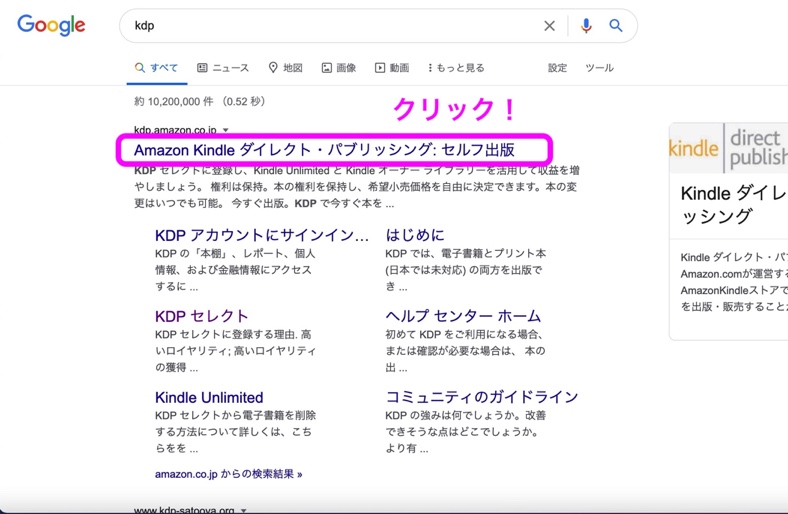
Task: Click the Kindle direct publishing logo thumbnail
Action: [x=728, y=148]
